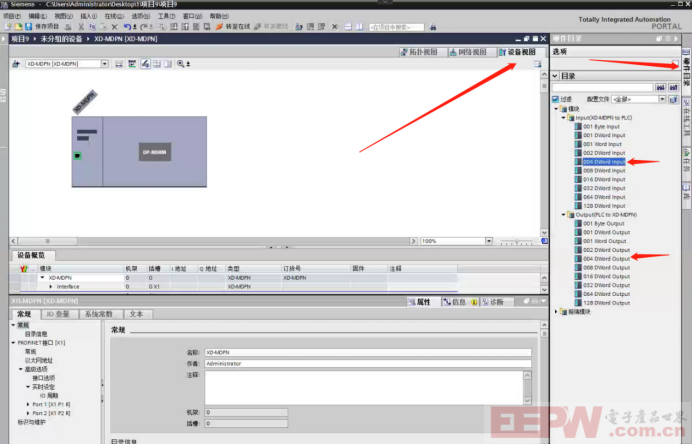Expand Port 1 [X1 P1 R] in properties tree
The height and width of the screenshot is (444, 692).
point(28,404)
